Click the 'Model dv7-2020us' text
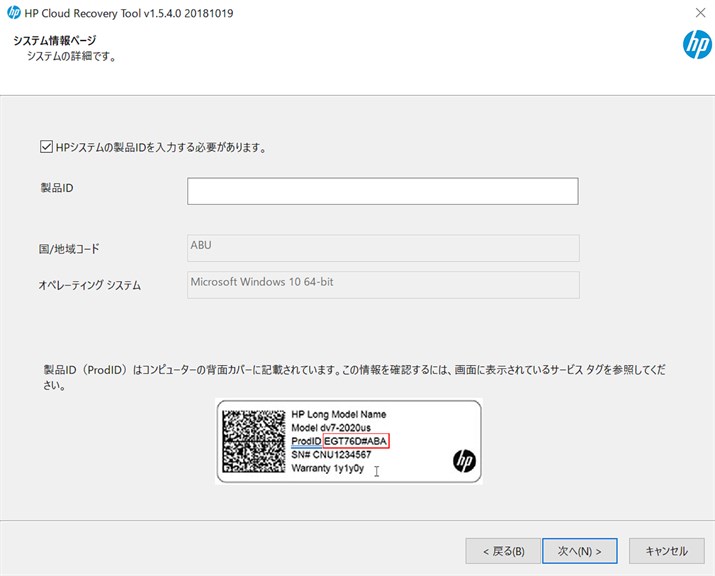 tap(331, 428)
